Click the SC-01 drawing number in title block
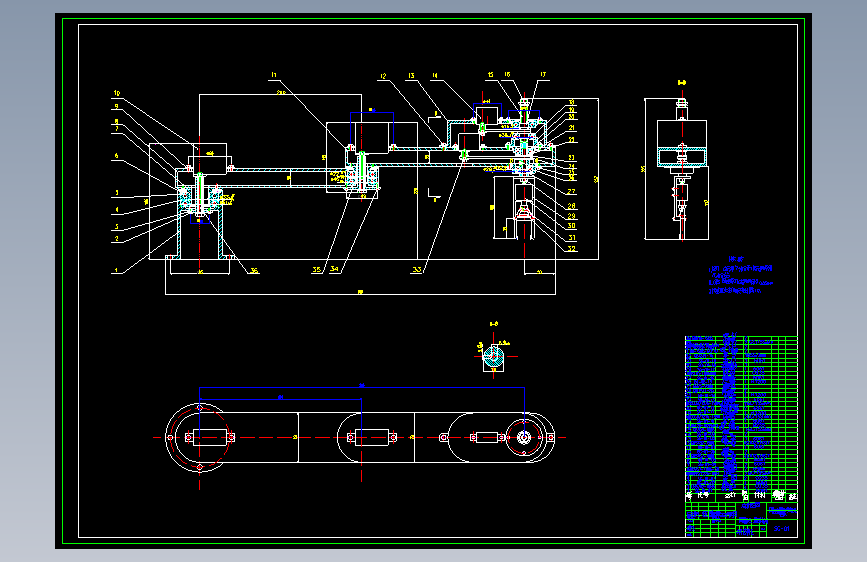Image resolution: width=867 pixels, height=562 pixels. tap(782, 529)
